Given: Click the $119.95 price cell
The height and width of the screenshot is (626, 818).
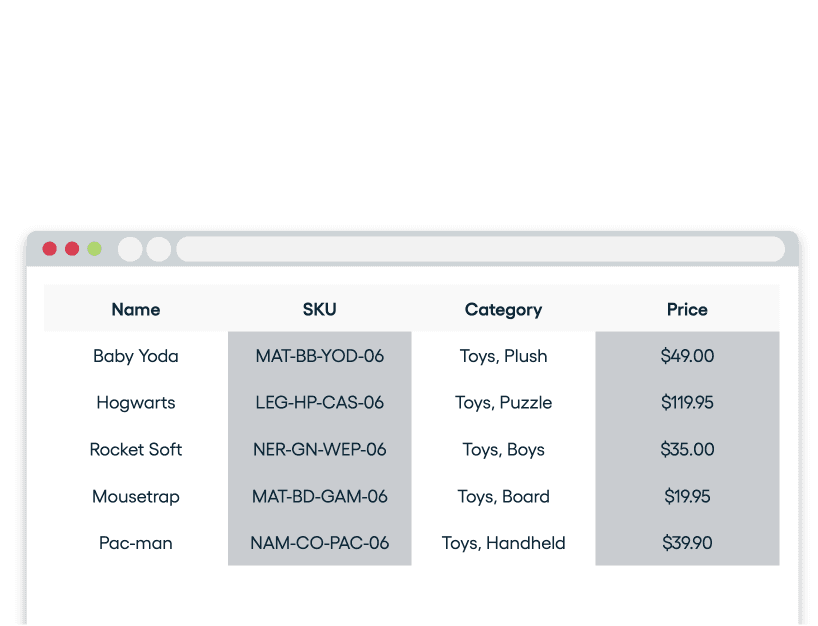Looking at the screenshot, I should tap(687, 403).
